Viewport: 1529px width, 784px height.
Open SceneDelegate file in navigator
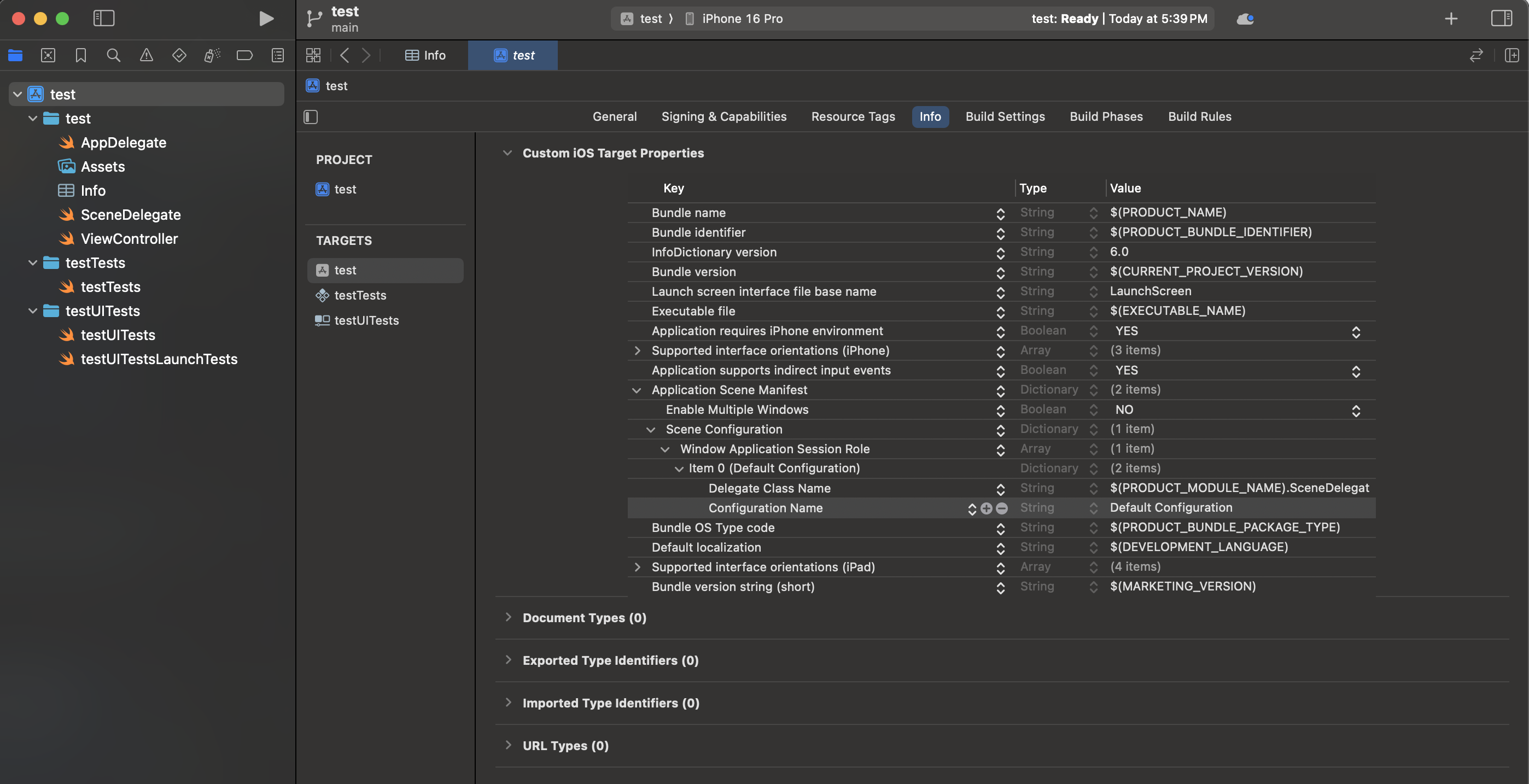coord(131,215)
